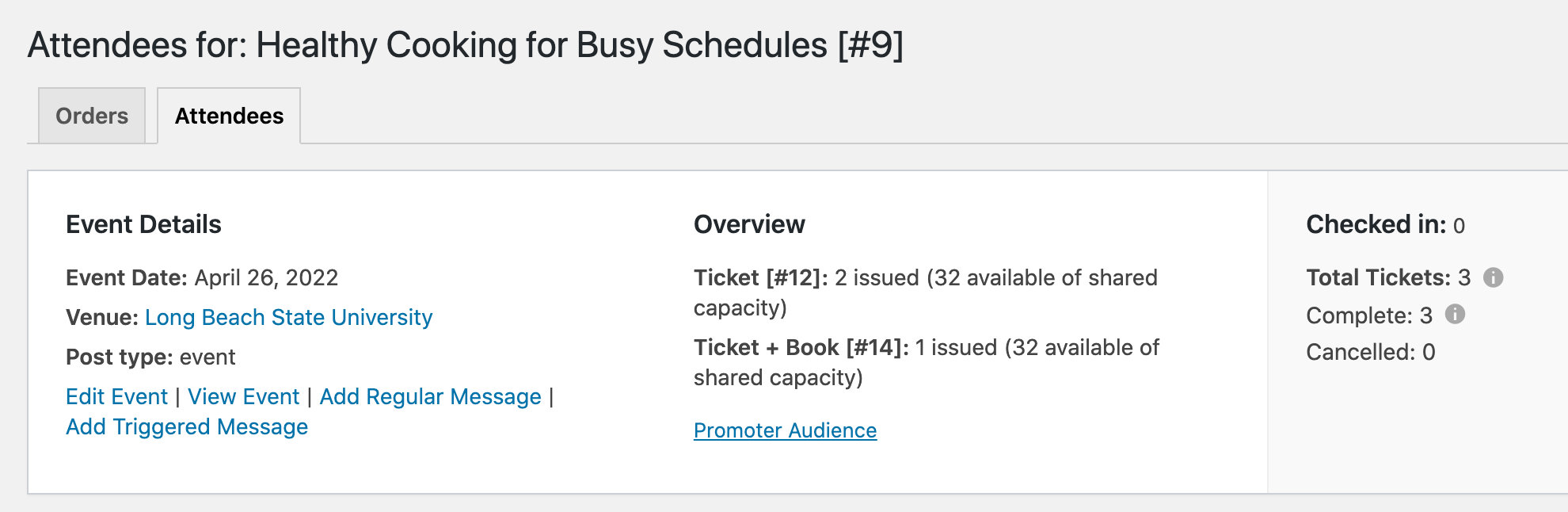
Task: Switch to the Orders tab
Action: coord(92,116)
